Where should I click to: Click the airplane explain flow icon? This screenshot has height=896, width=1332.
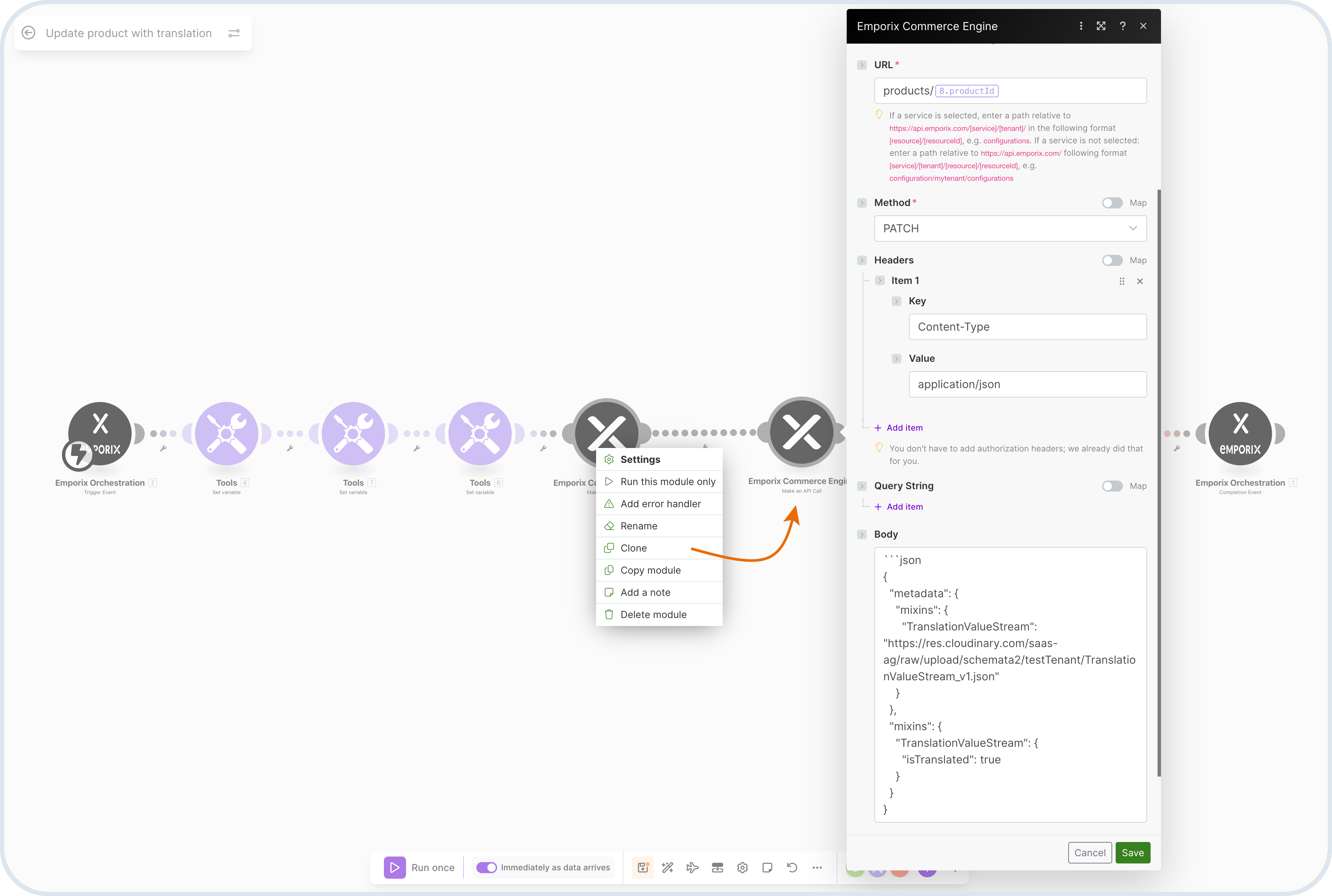click(692, 867)
